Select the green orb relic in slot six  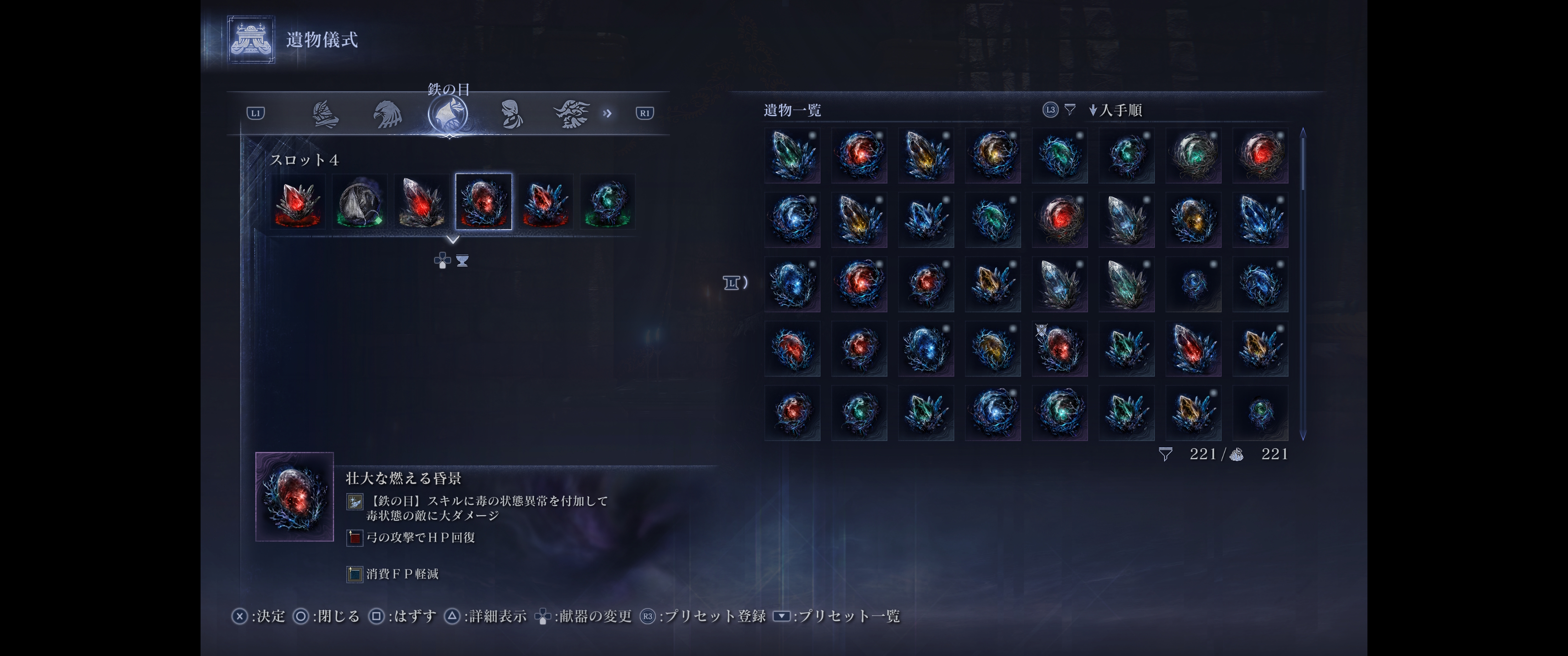(608, 202)
